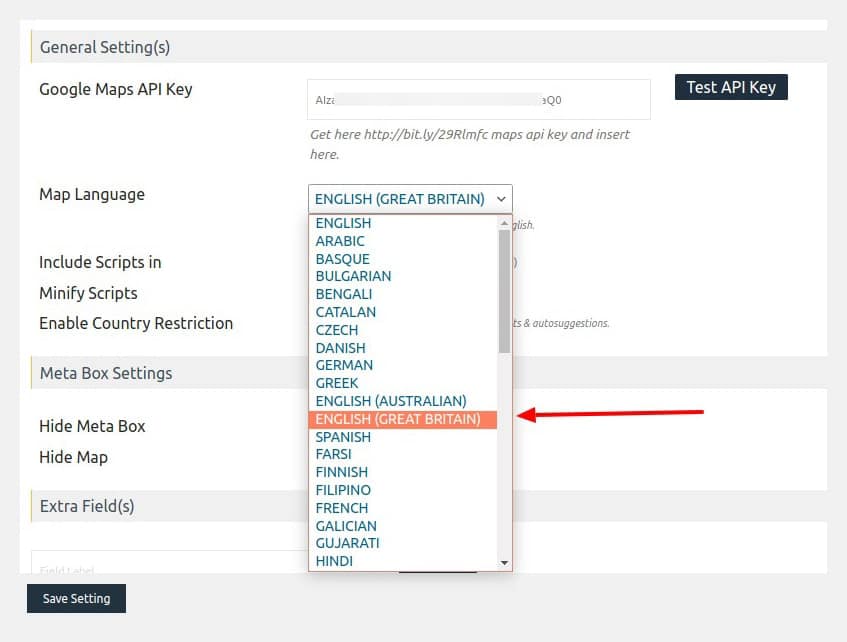The image size is (847, 642).
Task: Click the Google Maps API Key field
Action: [x=478, y=100]
